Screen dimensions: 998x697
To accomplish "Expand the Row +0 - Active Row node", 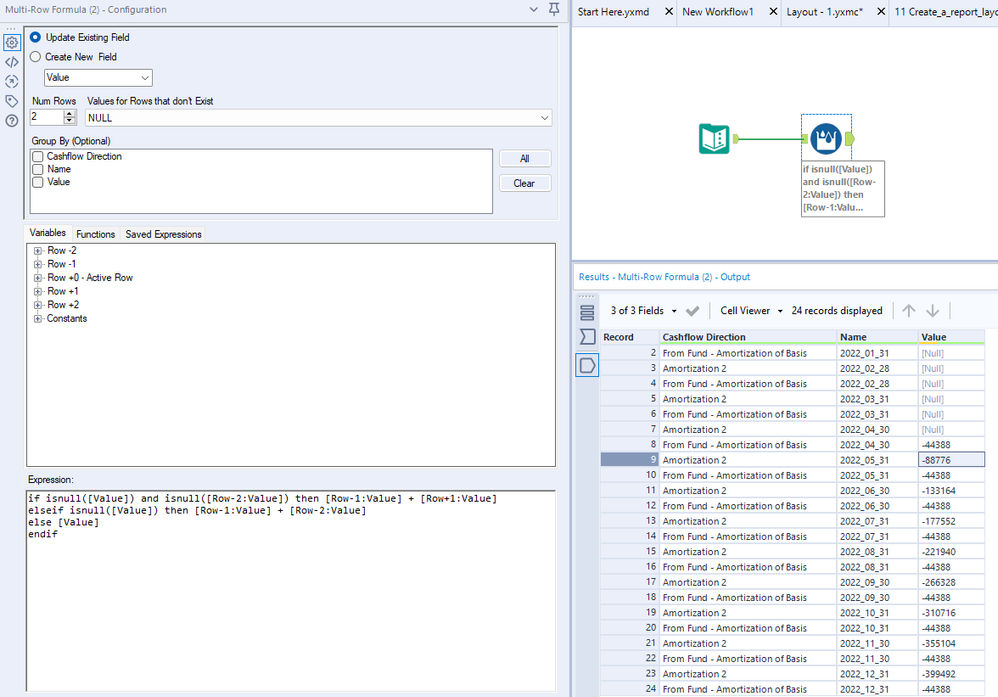I will click(x=38, y=278).
